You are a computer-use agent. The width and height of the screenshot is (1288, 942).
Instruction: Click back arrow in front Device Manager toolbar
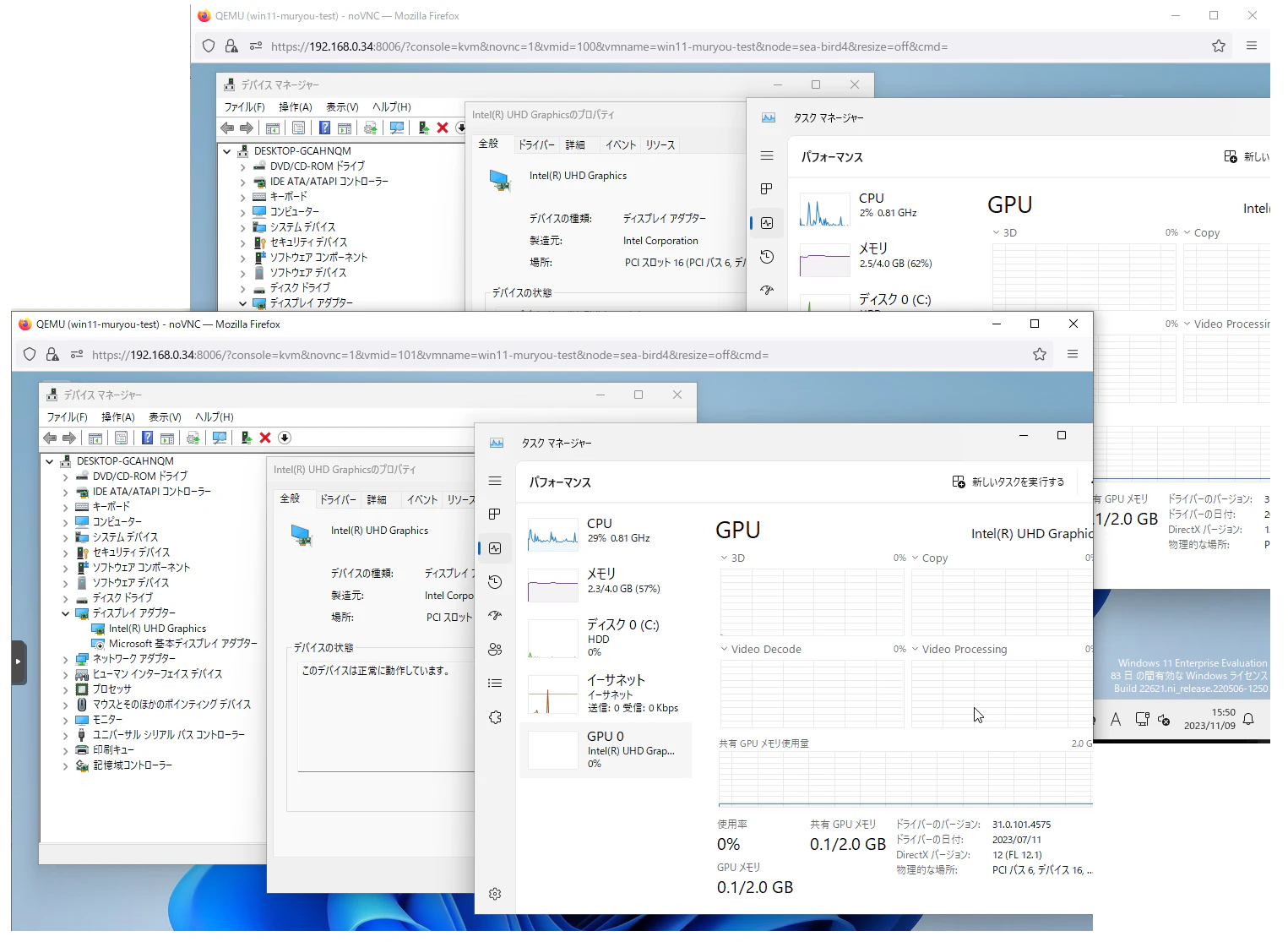point(50,438)
